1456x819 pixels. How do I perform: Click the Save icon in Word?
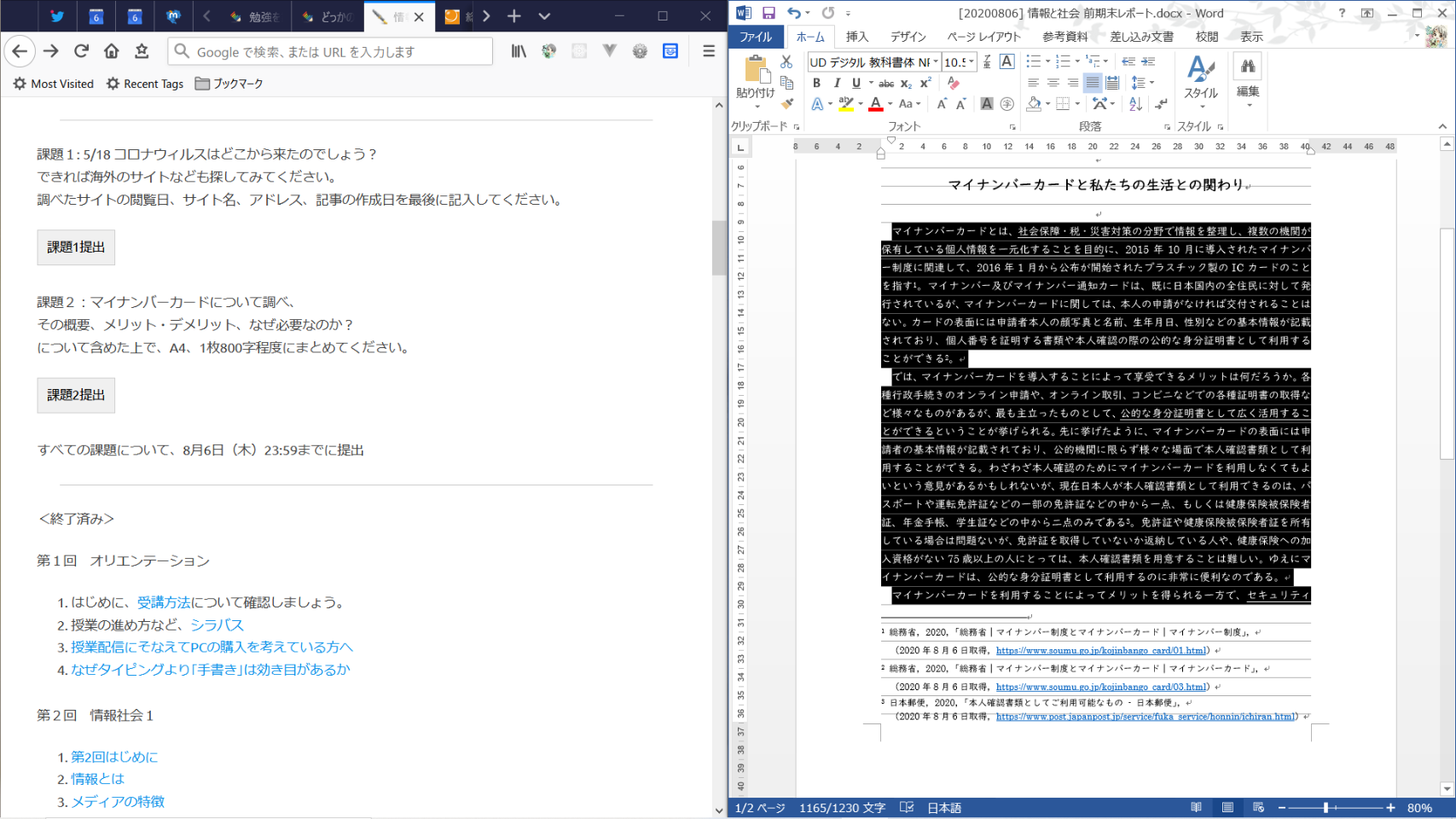(769, 13)
